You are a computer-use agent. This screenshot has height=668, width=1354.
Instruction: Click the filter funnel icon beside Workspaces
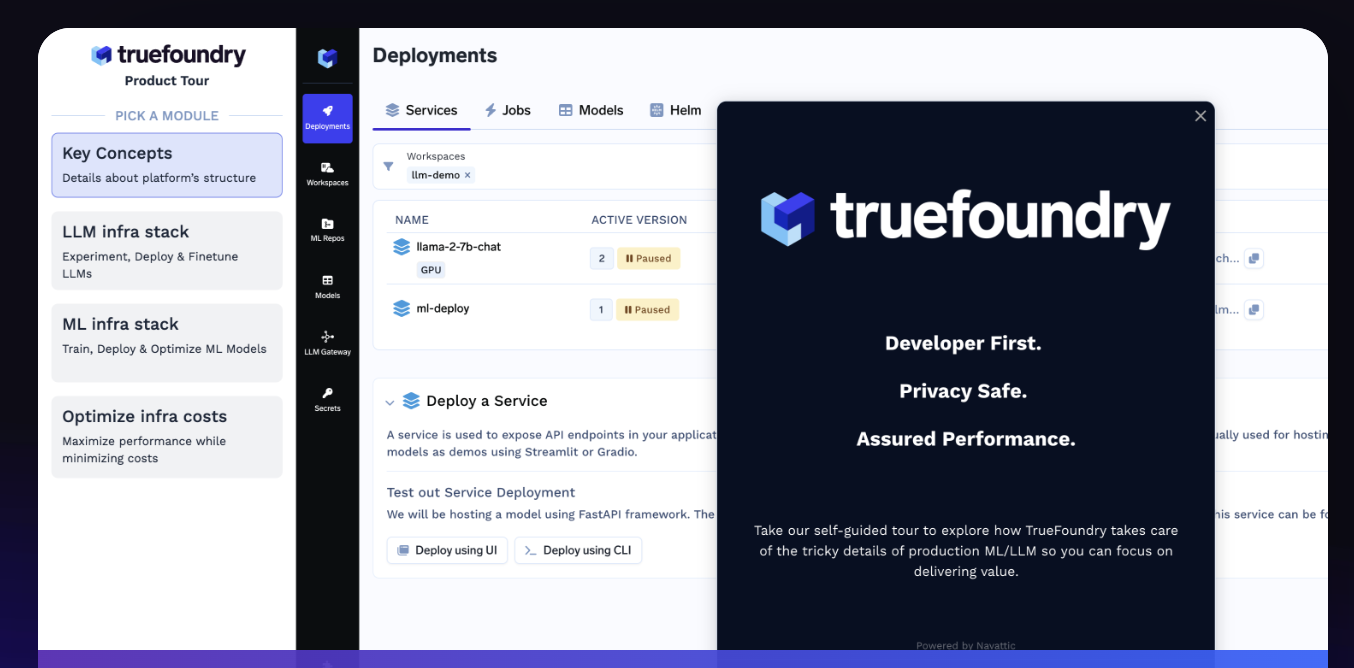(389, 166)
